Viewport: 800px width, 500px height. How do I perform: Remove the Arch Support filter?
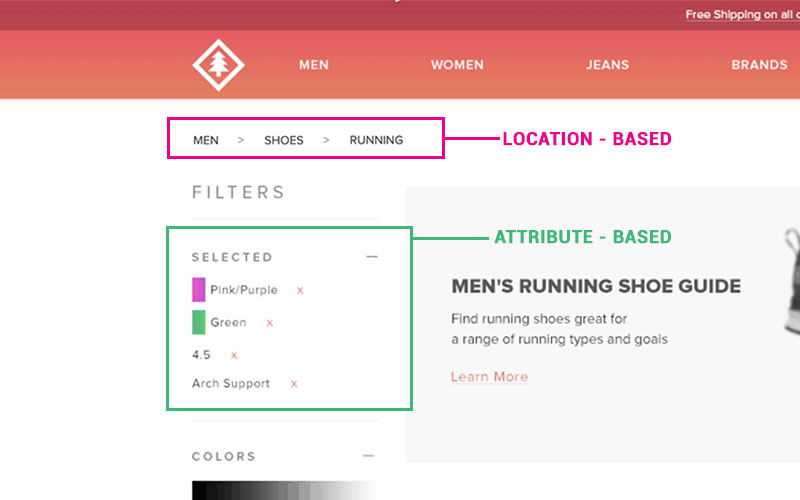[294, 384]
